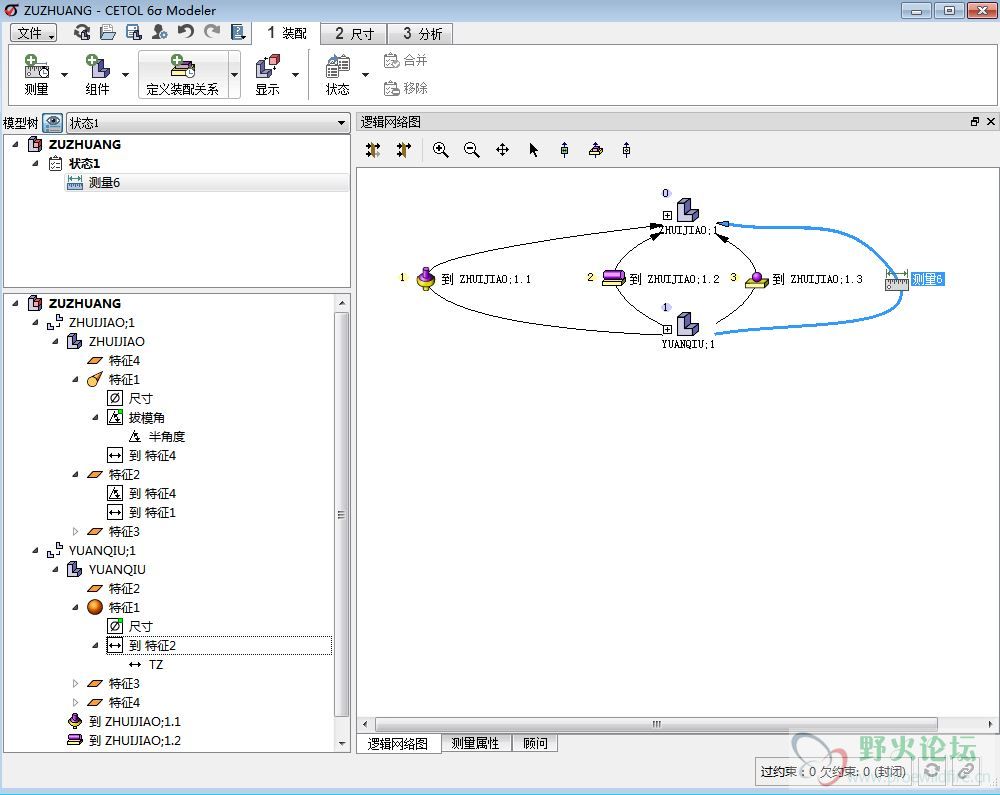Viewport: 1000px width, 795px height.
Task: Click the 合并 merge button
Action: [x=406, y=61]
